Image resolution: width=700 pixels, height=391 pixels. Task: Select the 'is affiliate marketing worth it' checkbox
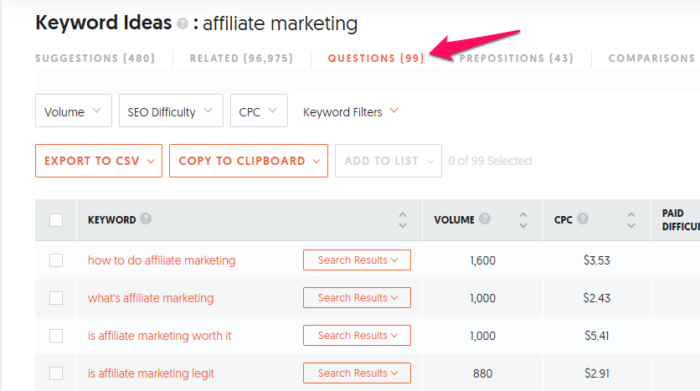click(x=56, y=336)
